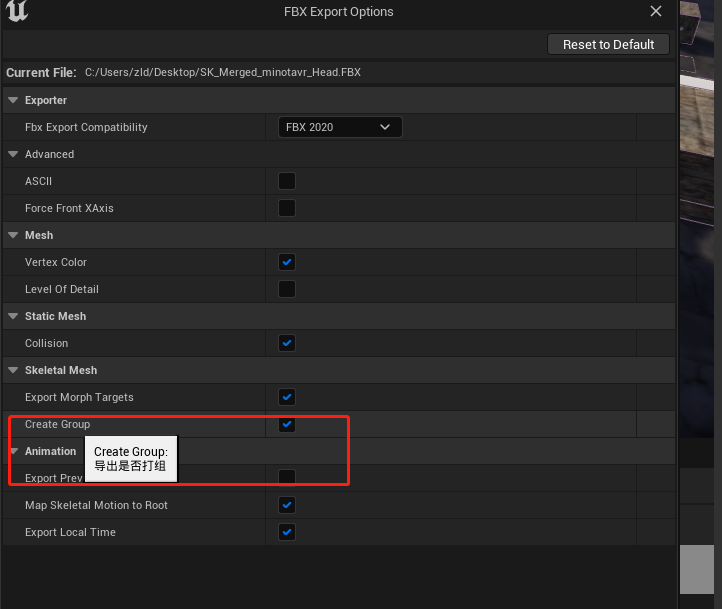The width and height of the screenshot is (722, 609).
Task: Click the Fbx Export Compatibility label
Action: [x=86, y=127]
